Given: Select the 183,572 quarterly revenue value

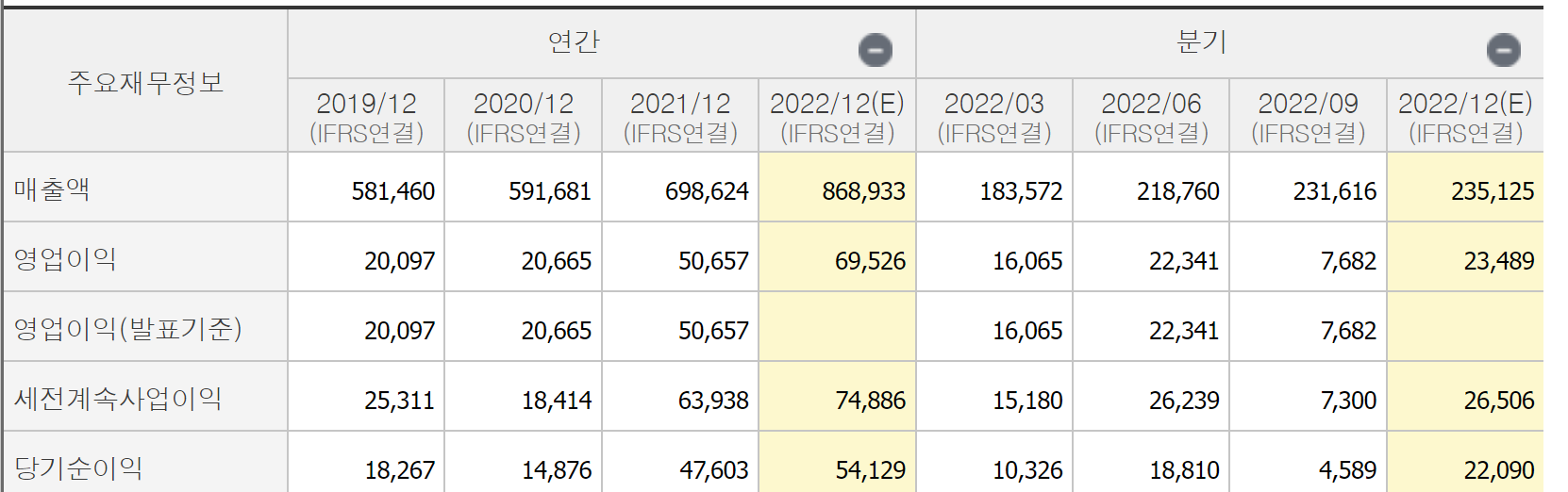Looking at the screenshot, I should [x=1021, y=191].
